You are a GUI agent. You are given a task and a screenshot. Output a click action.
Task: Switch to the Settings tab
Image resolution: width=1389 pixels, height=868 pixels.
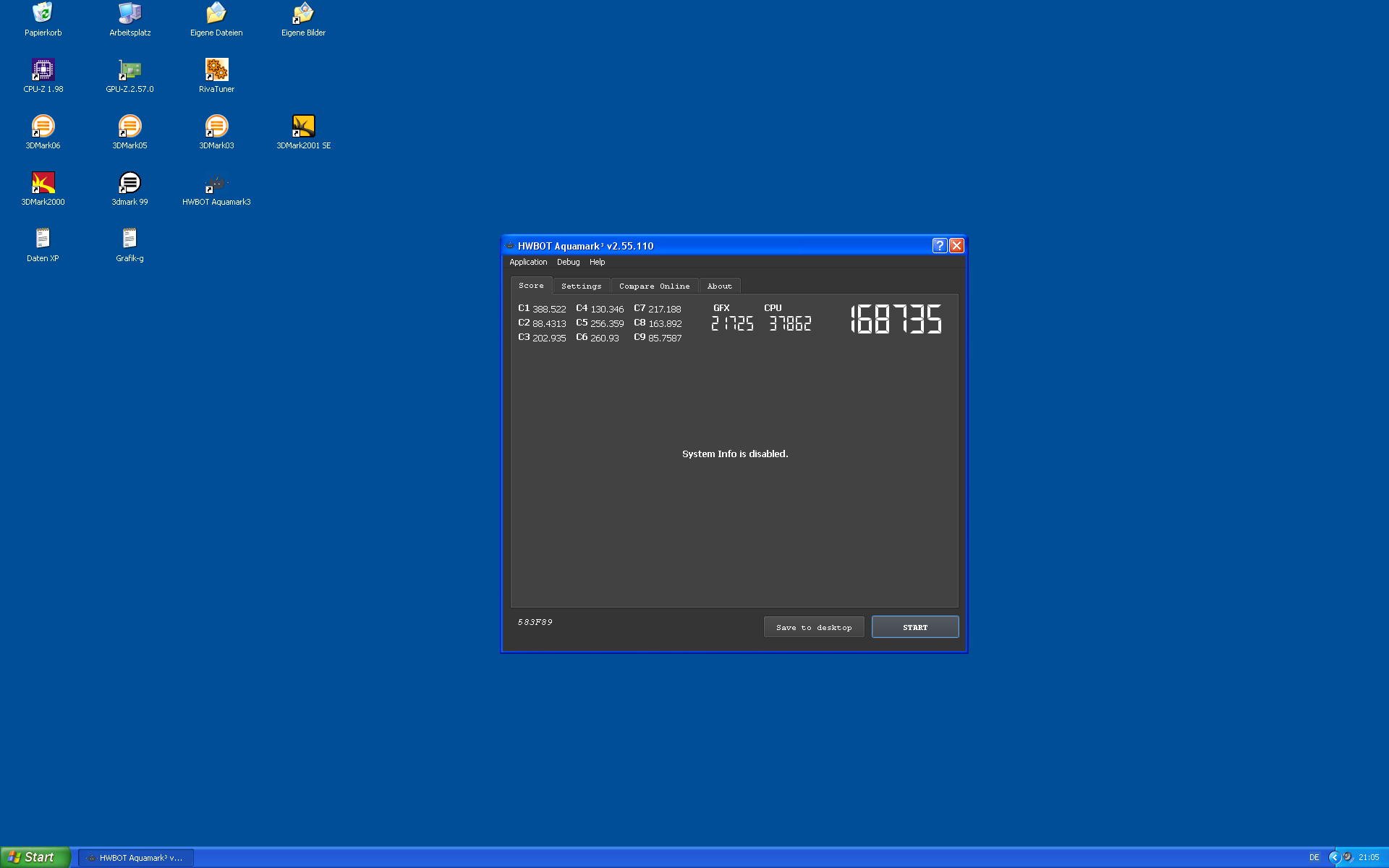coord(582,286)
